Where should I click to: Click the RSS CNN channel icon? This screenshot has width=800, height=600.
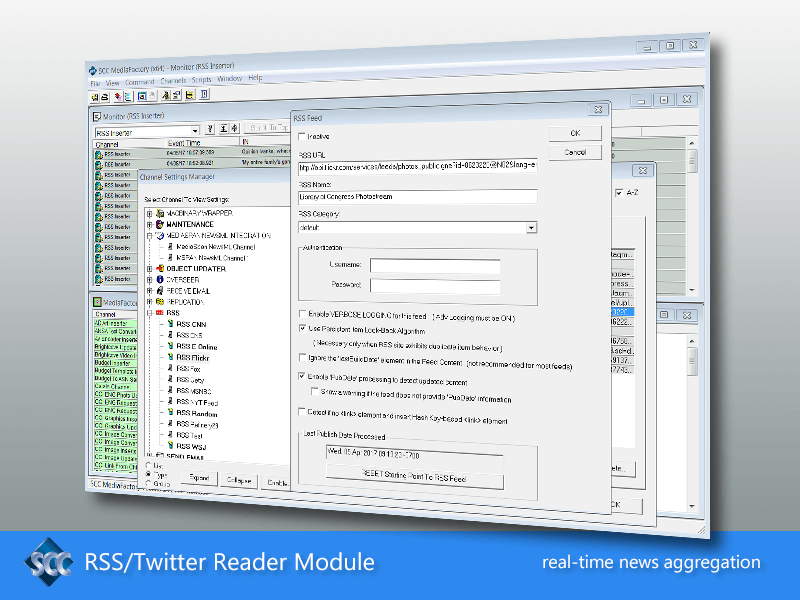(170, 324)
